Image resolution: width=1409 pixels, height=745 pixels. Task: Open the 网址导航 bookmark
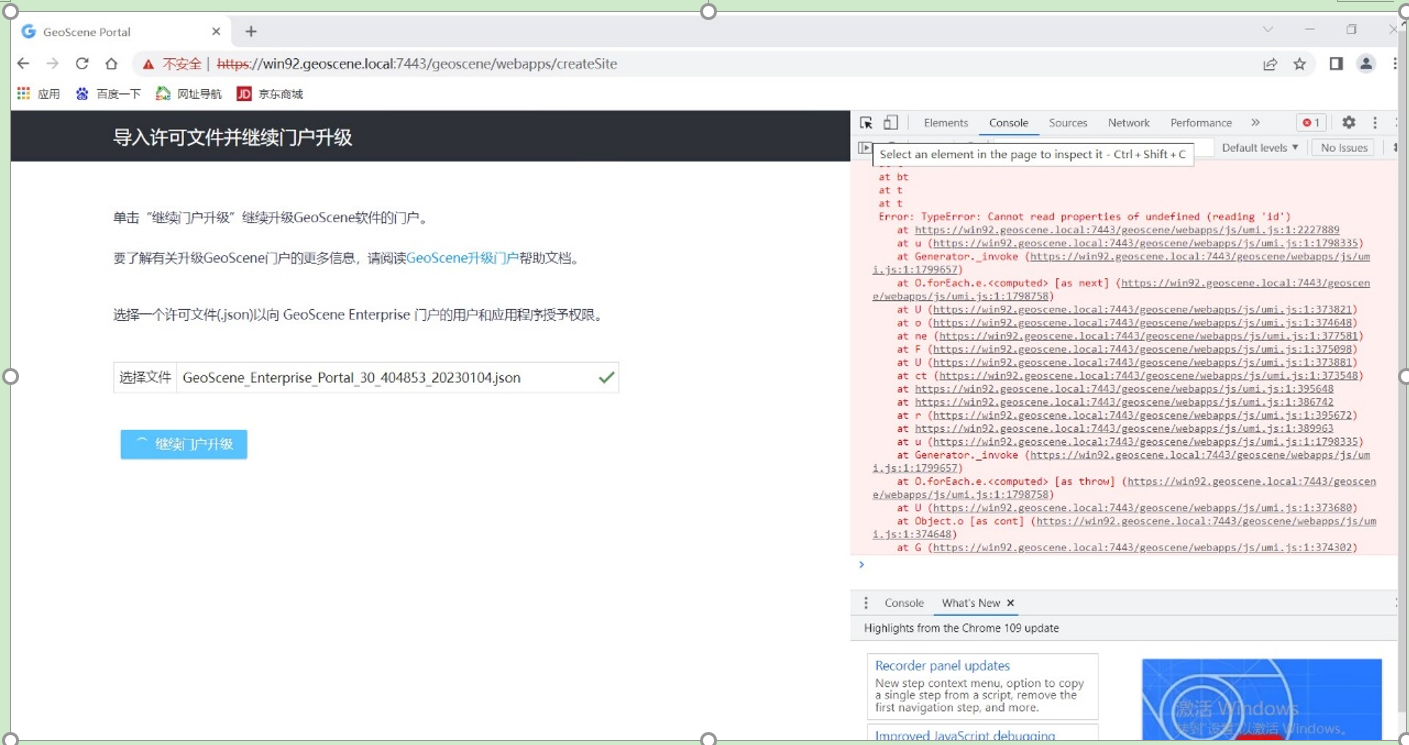tap(189, 94)
